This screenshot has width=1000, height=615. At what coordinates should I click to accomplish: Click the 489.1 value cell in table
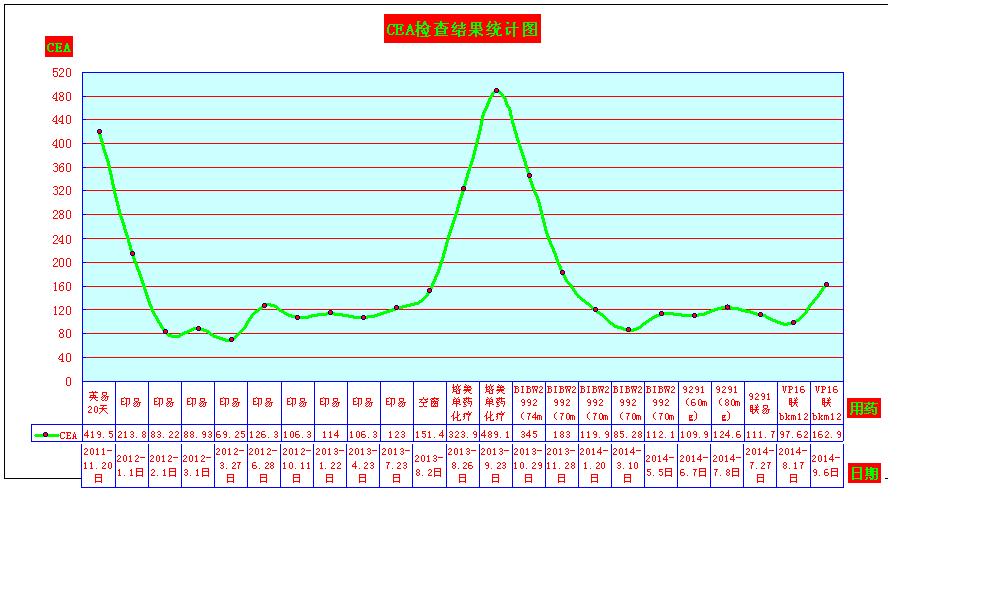[495, 435]
